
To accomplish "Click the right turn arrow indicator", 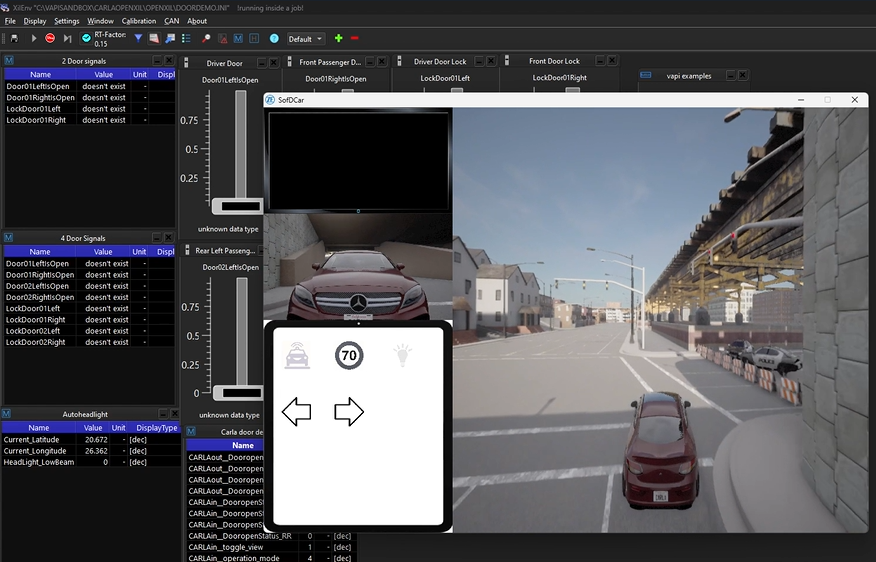I will point(348,411).
